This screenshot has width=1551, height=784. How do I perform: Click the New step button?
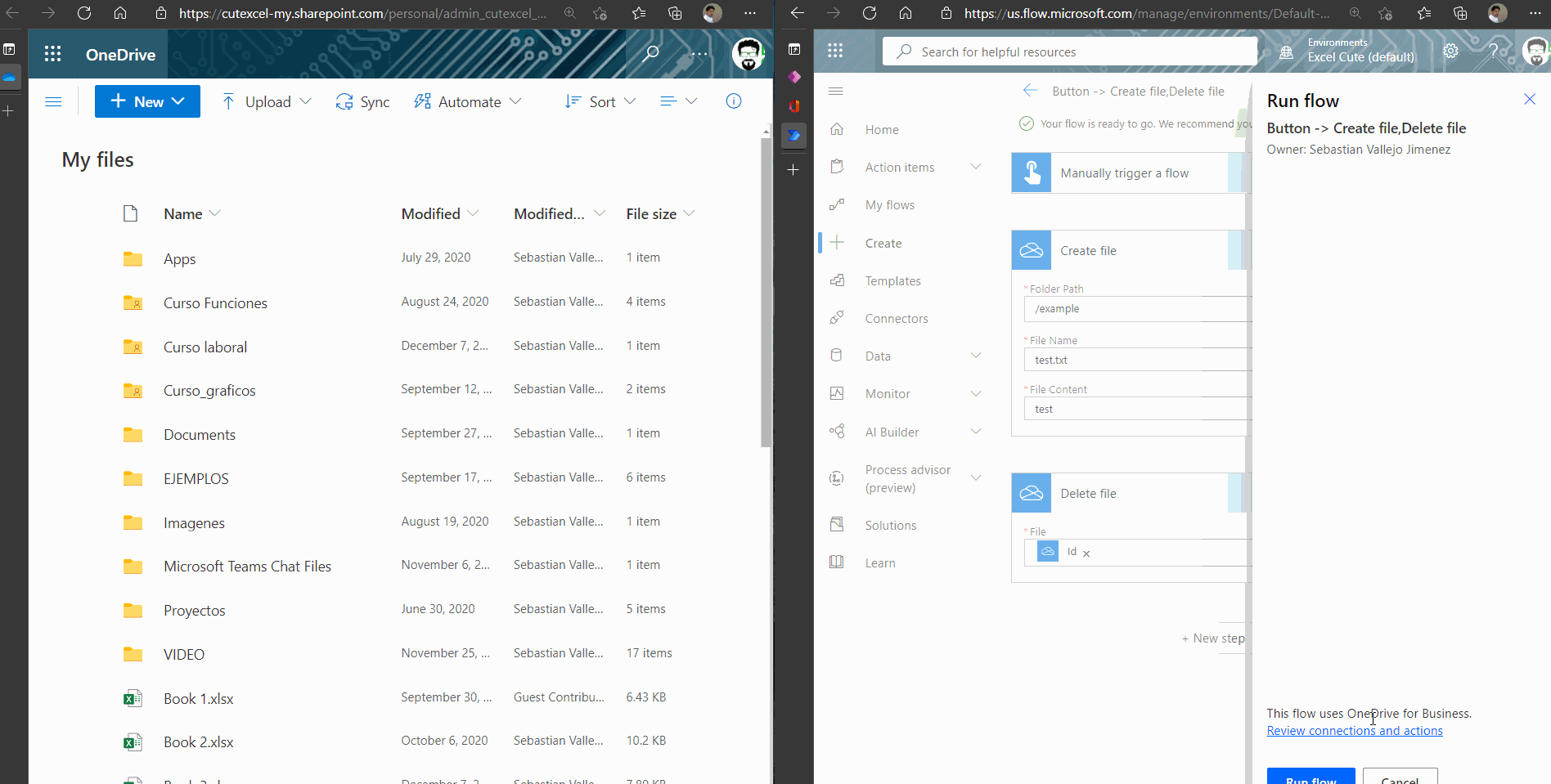[1213, 638]
